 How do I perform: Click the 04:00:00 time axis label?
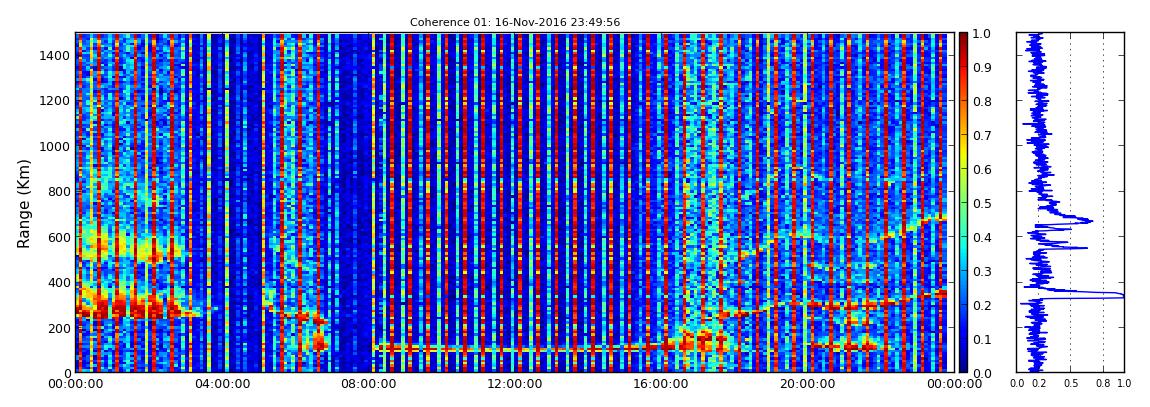tap(220, 384)
